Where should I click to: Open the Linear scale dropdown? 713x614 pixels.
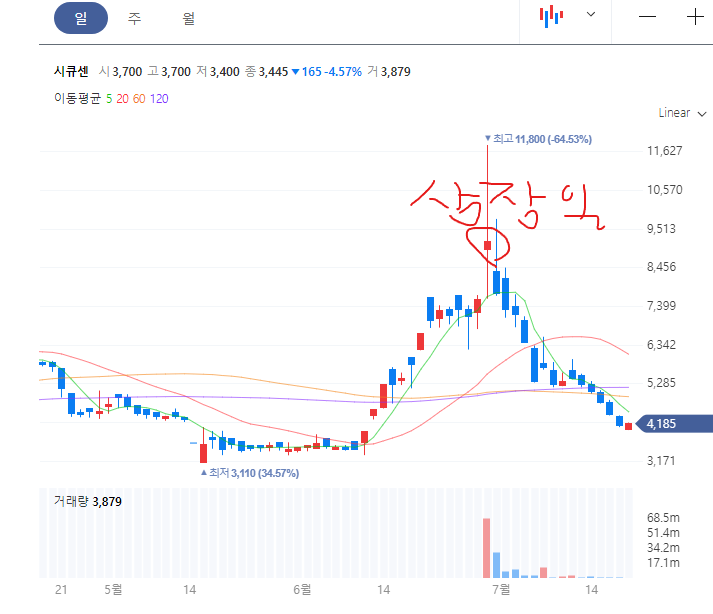coord(683,113)
